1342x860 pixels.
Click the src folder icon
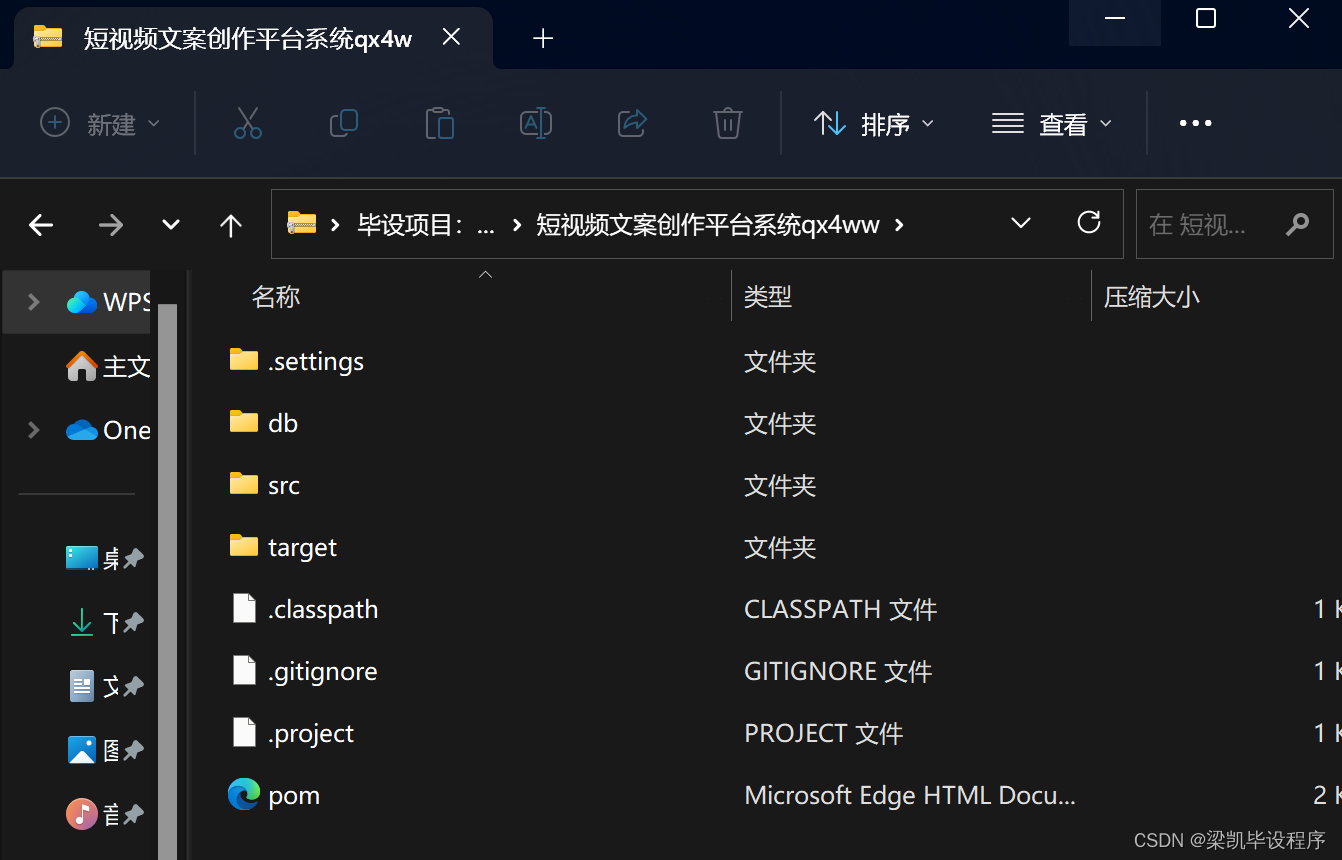244,483
